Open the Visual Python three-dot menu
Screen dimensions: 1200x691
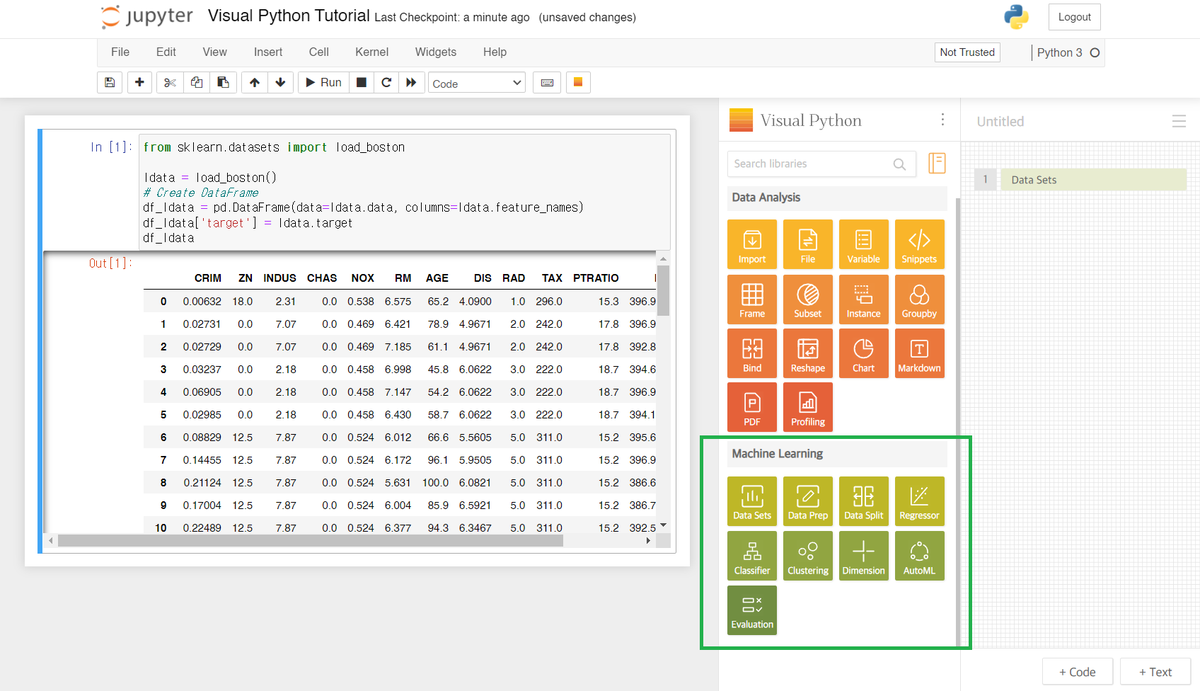[x=942, y=120]
